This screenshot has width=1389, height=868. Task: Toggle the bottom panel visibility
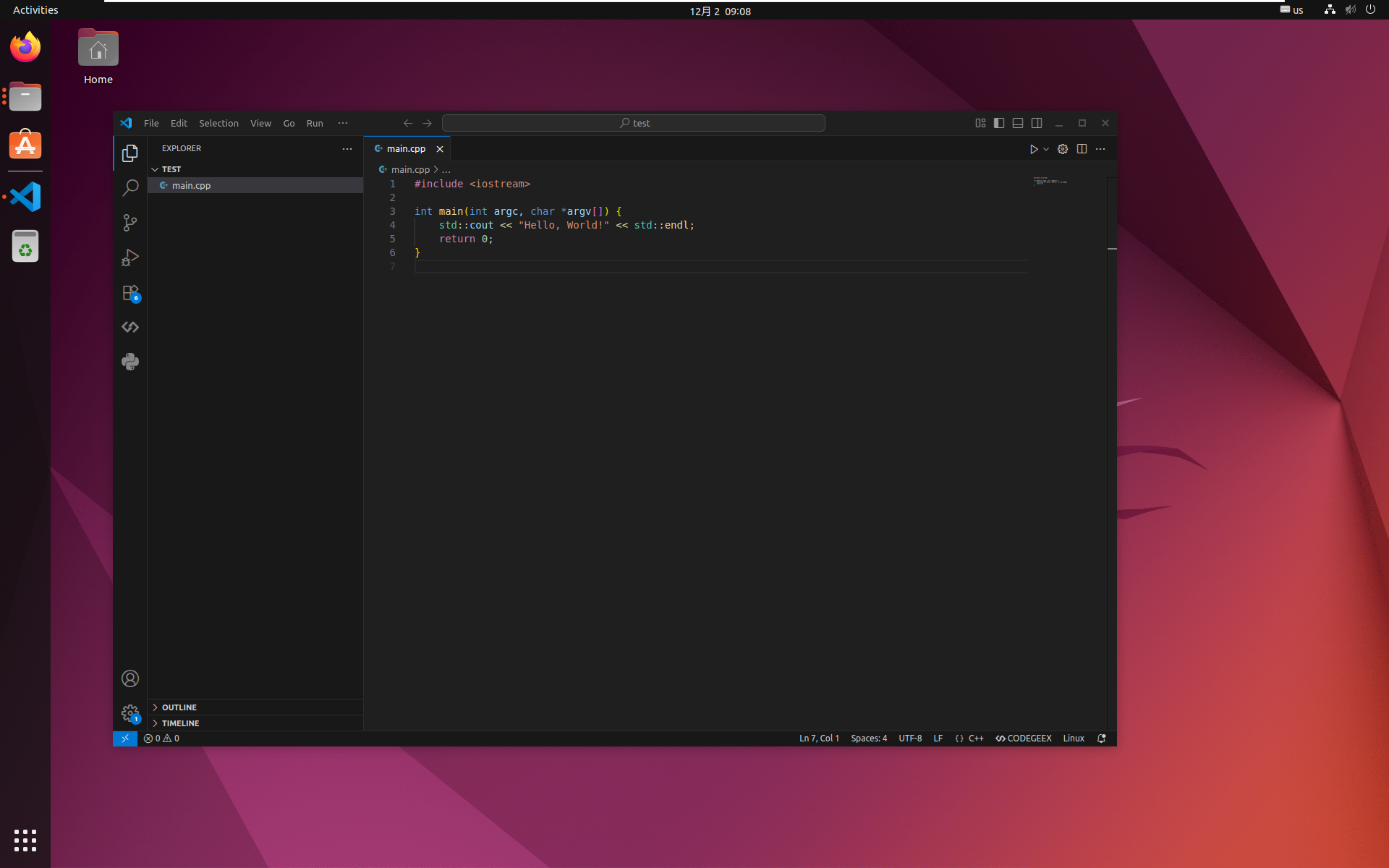[x=1018, y=123]
